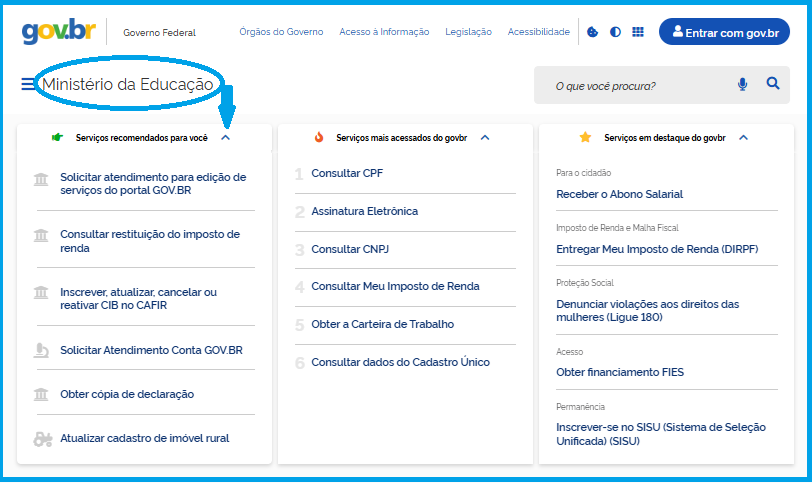Open Assinatura Eletrônica service
The height and width of the screenshot is (483, 812).
point(365,211)
